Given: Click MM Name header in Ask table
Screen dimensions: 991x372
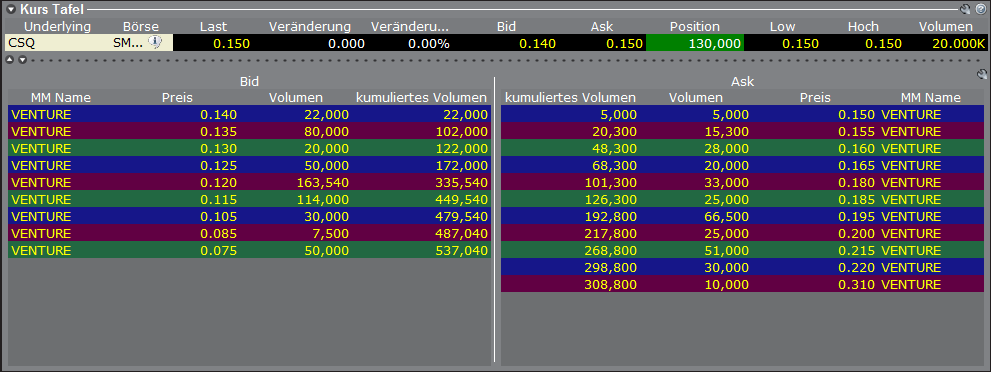Looking at the screenshot, I should [930, 98].
